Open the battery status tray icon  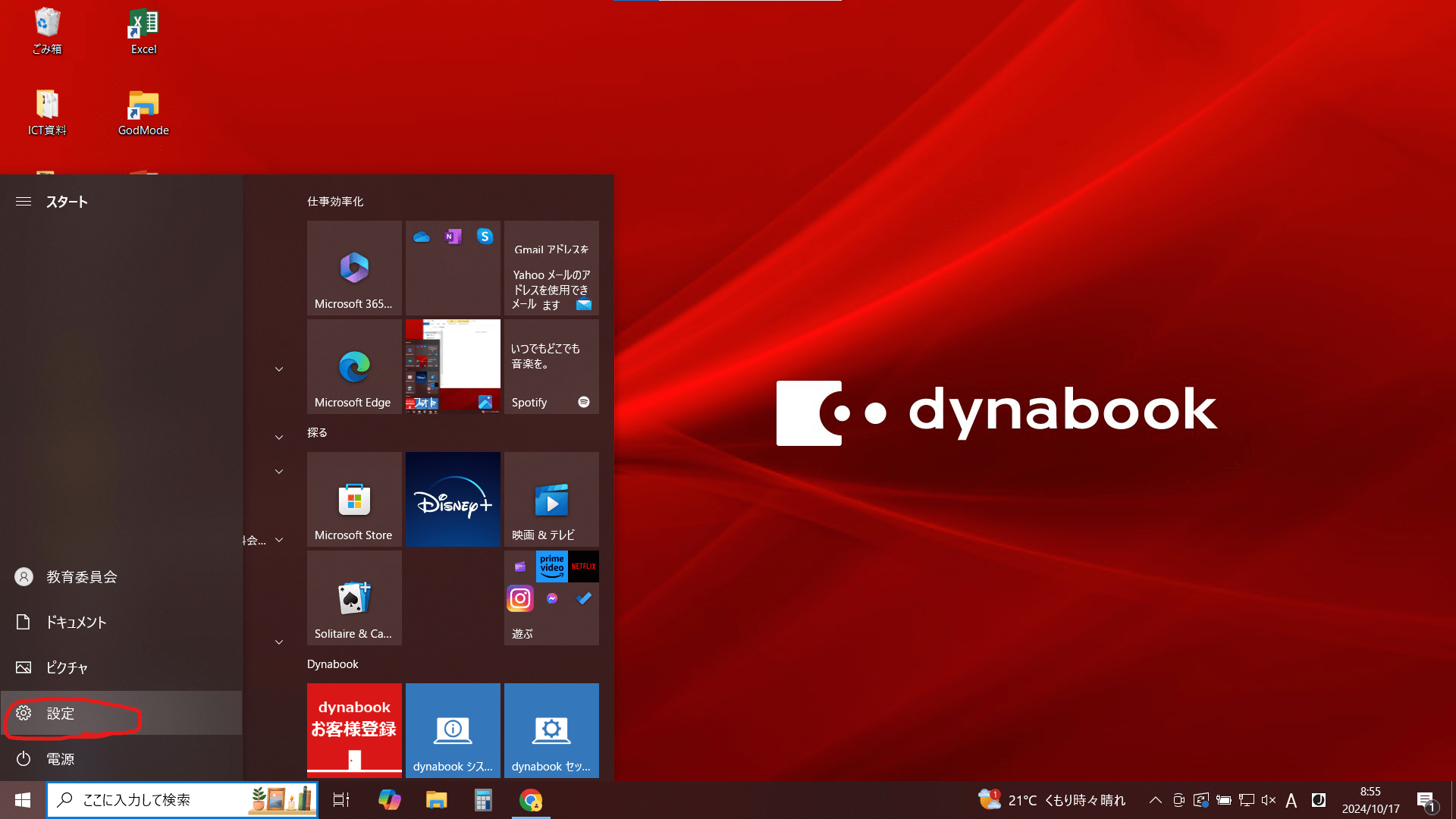coord(1223,800)
